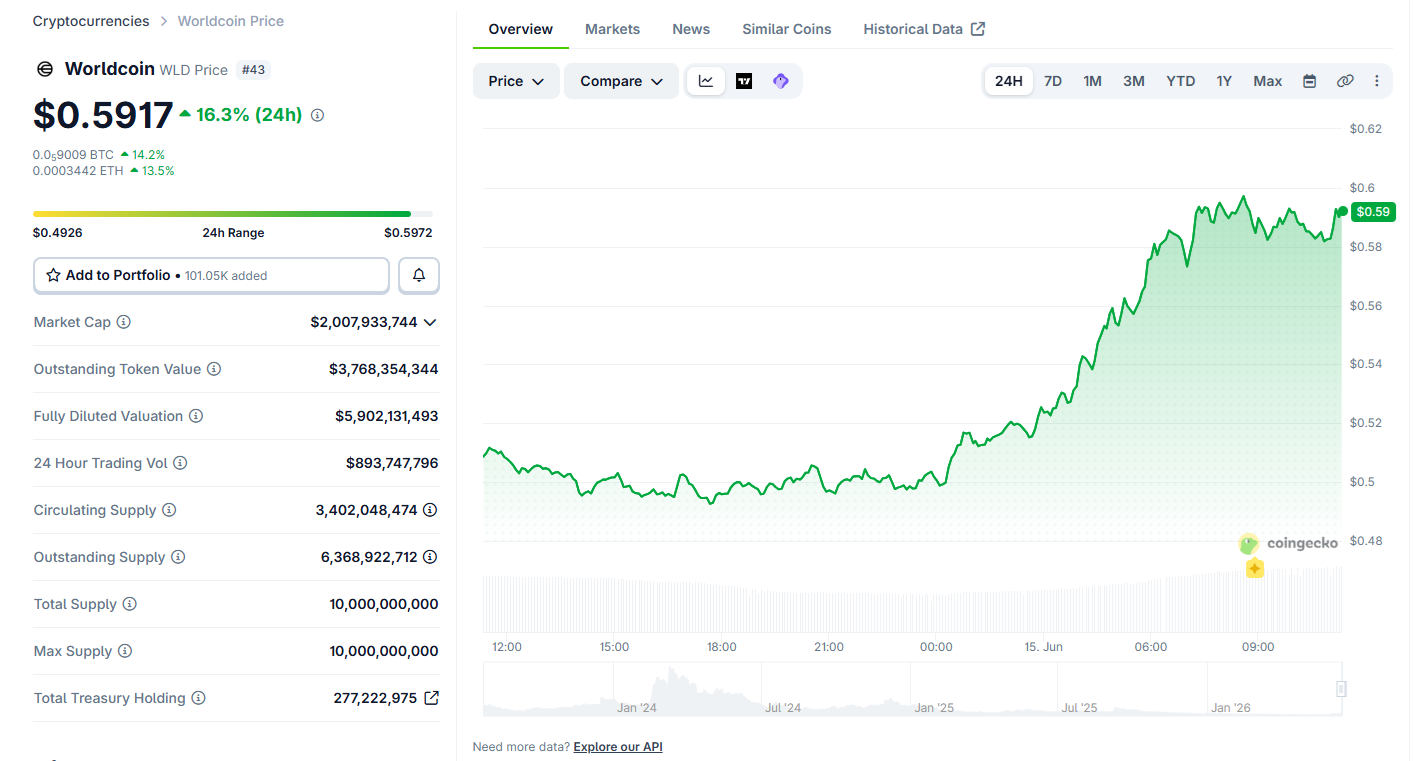This screenshot has width=1413, height=761.
Task: Select the 1Y time range
Action: 1224,81
